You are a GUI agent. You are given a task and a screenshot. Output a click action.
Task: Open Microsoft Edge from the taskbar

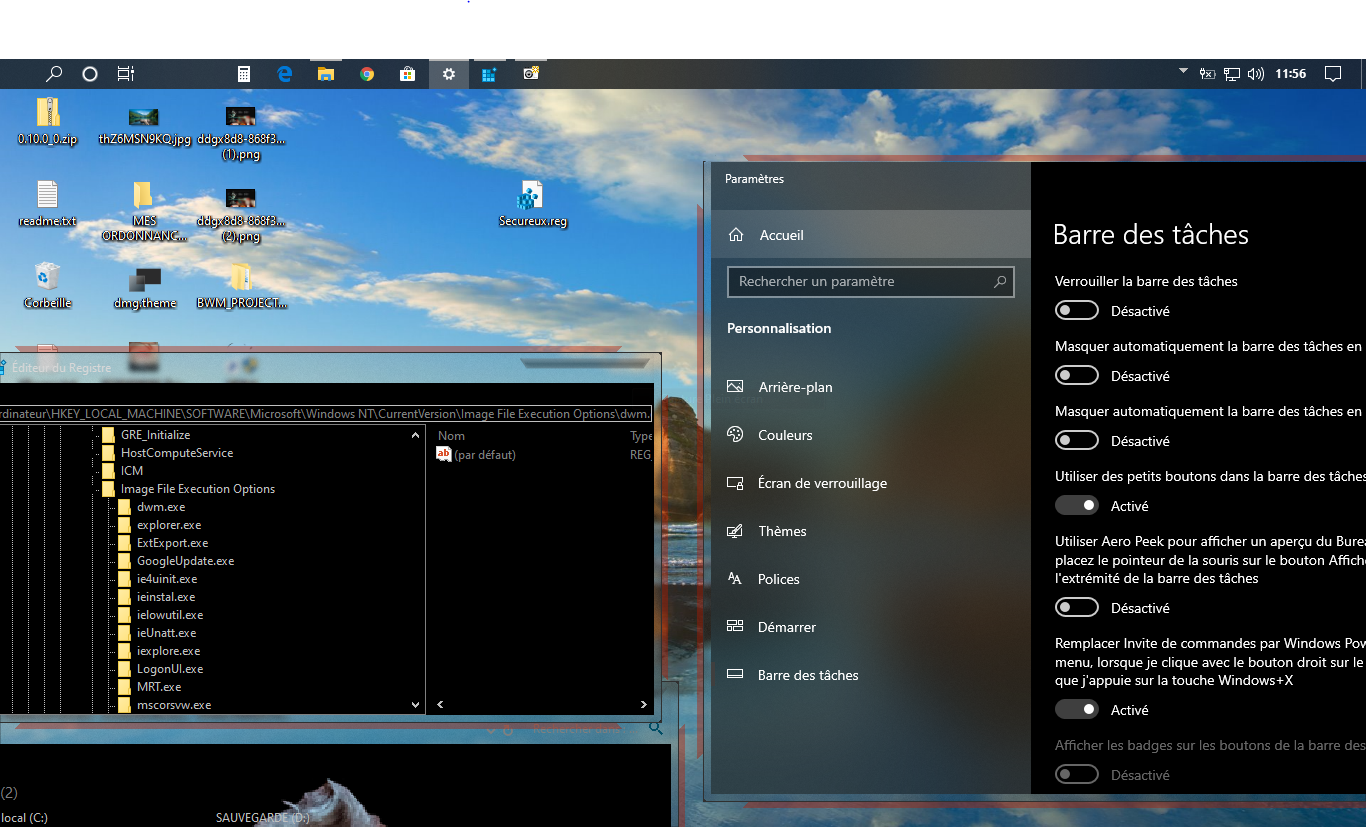[284, 74]
